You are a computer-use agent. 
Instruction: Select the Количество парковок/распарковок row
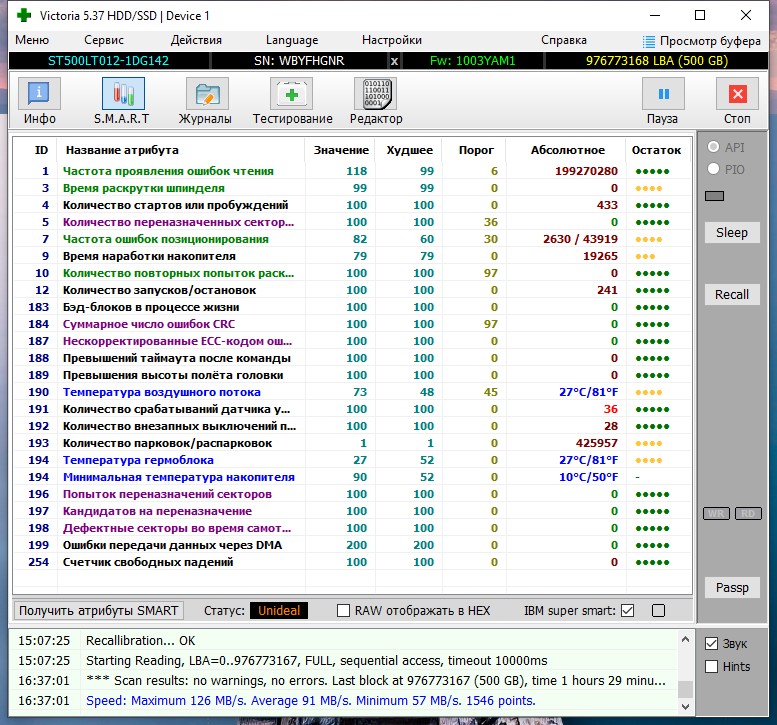(x=352, y=443)
